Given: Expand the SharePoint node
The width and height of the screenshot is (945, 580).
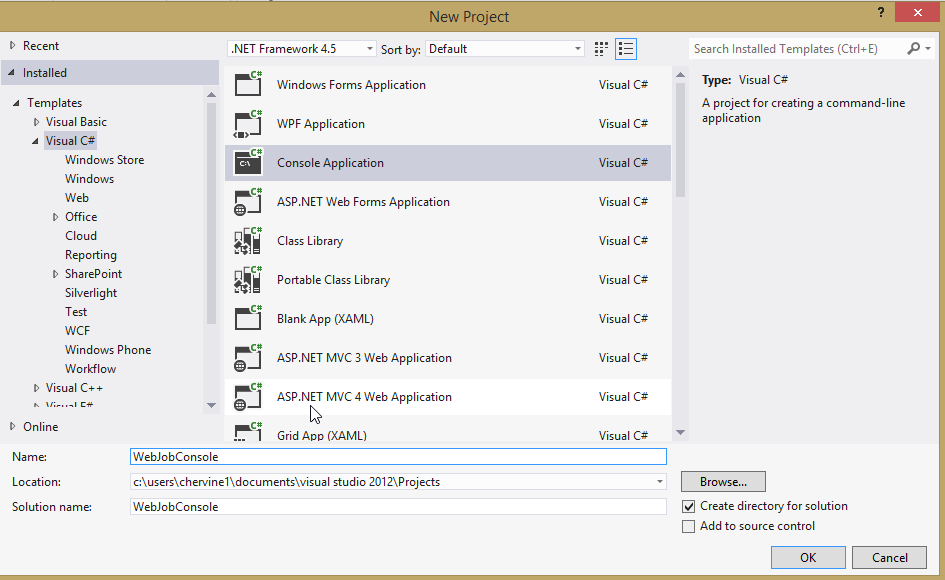Looking at the screenshot, I should click(55, 274).
